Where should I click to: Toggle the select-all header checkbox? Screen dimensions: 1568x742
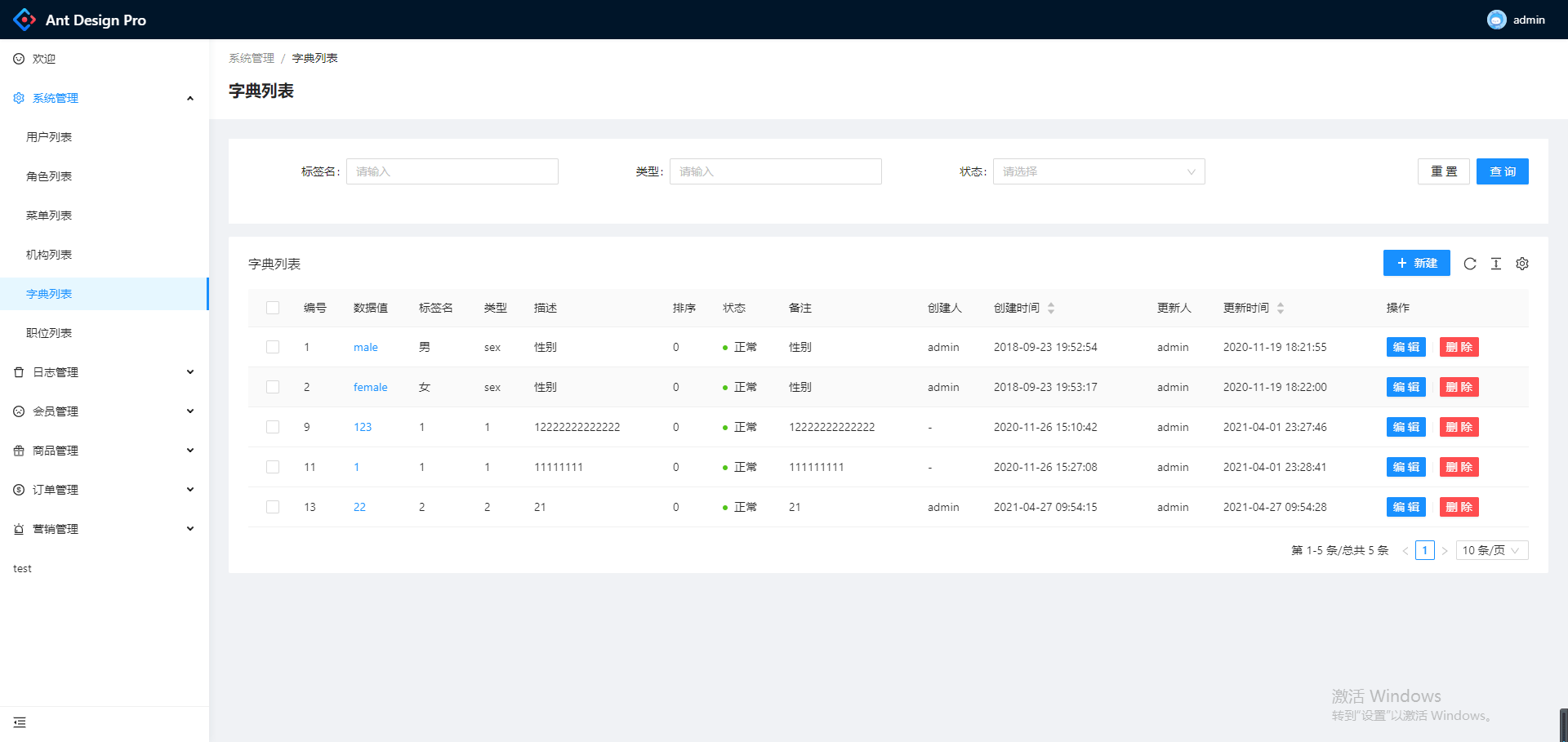(273, 308)
